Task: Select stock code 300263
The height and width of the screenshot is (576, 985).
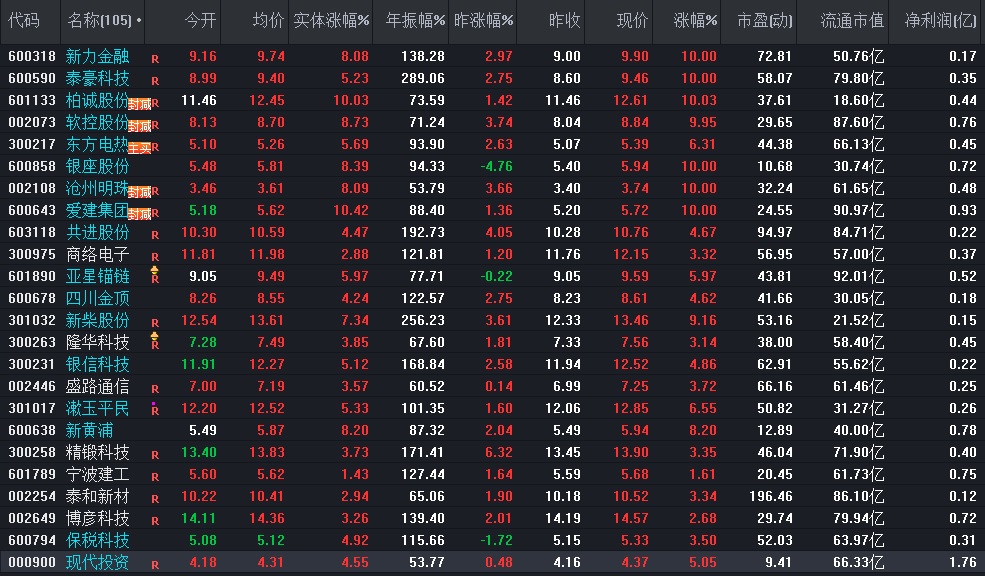Action: pos(32,342)
